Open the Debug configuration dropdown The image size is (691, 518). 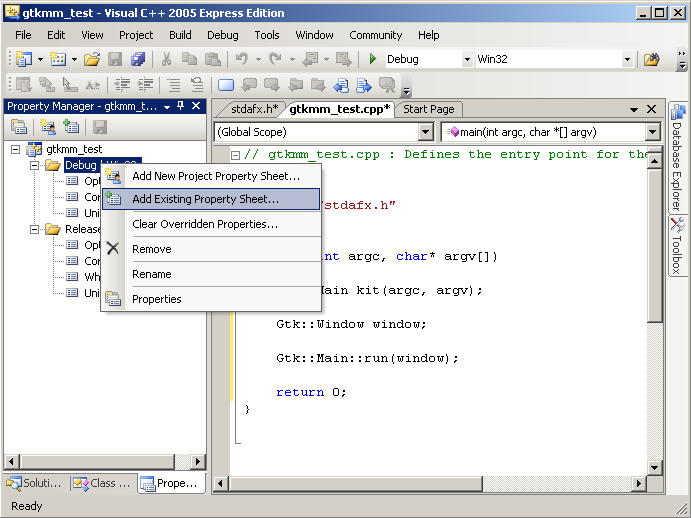(466, 60)
